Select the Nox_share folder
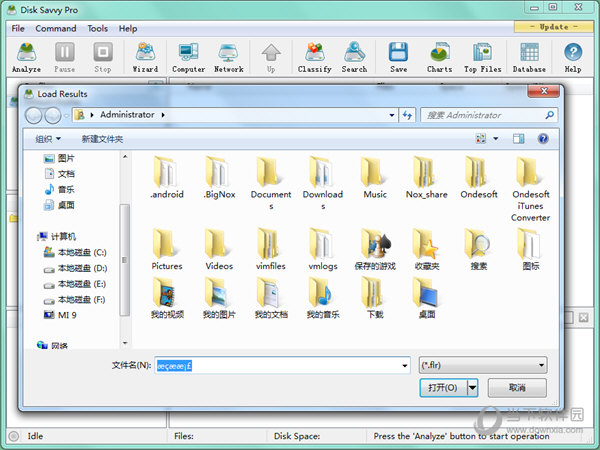 click(427, 177)
